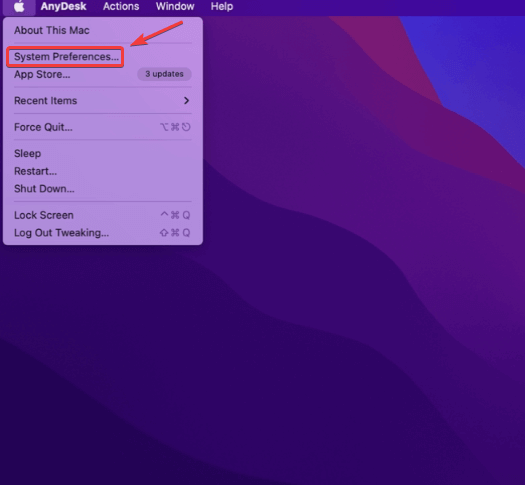Choose About This Mac
The height and width of the screenshot is (485, 525).
(103, 30)
